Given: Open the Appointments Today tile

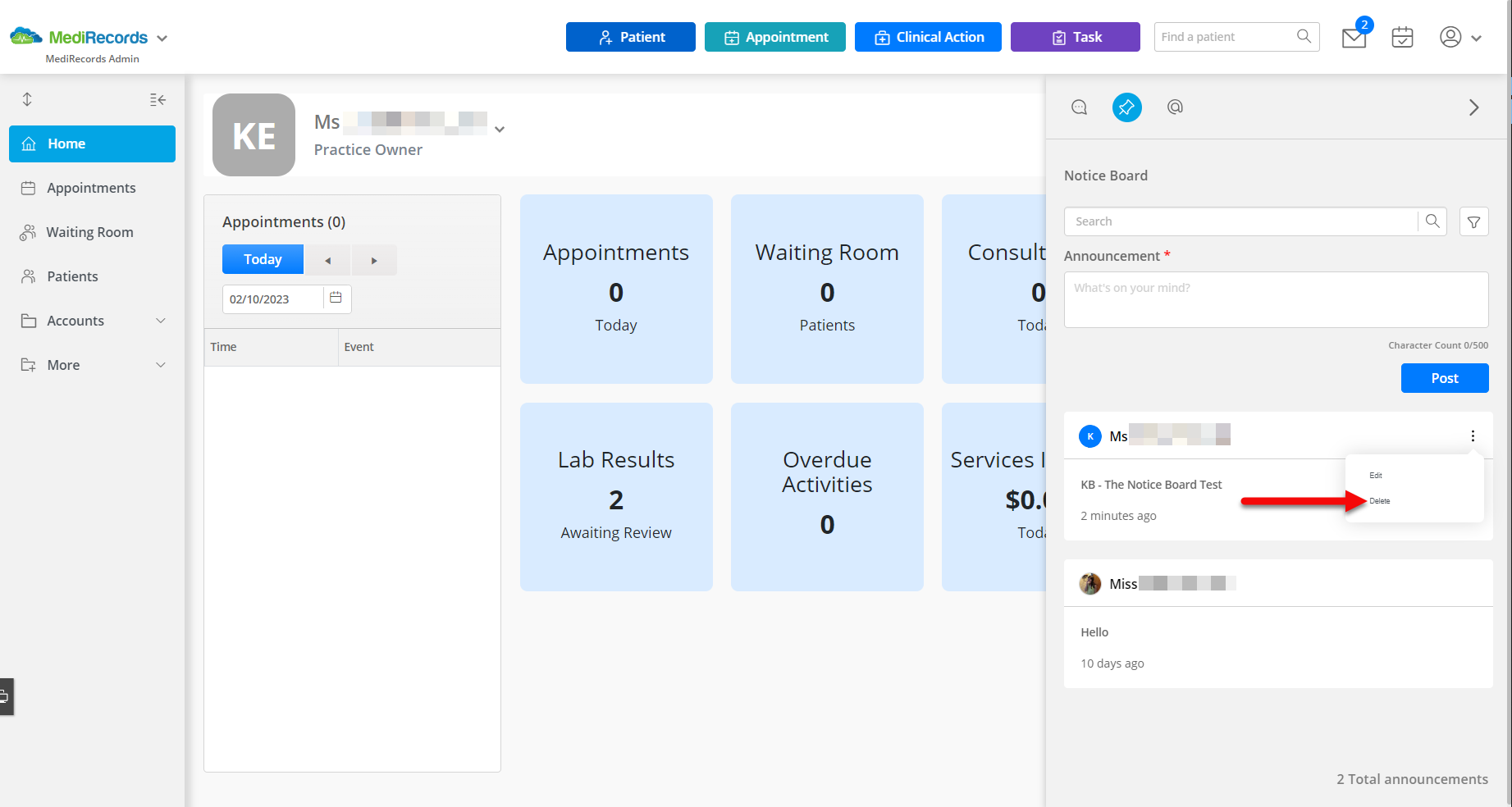Looking at the screenshot, I should (616, 289).
